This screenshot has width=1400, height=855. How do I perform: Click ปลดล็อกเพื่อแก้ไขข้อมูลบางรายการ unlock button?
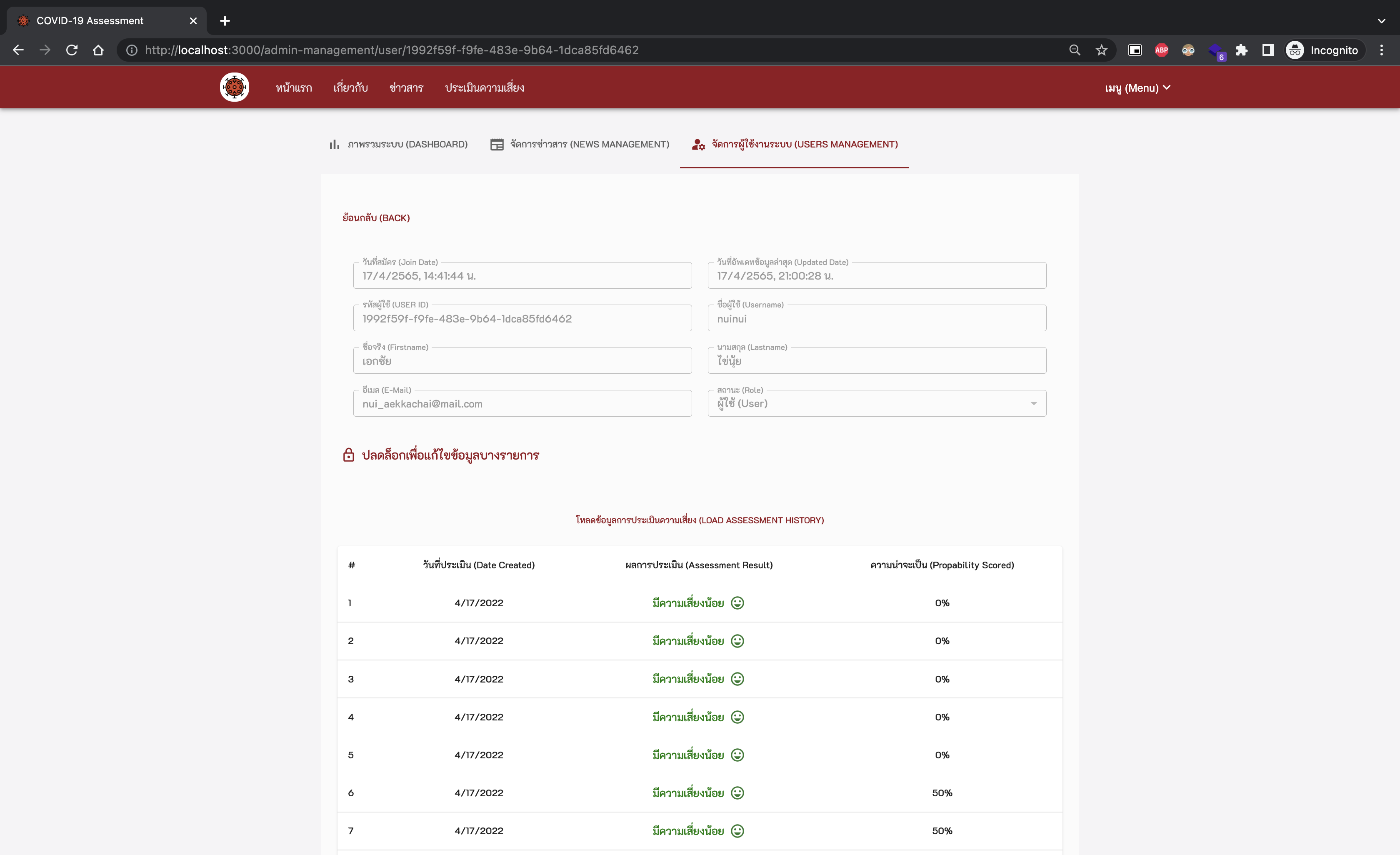(441, 455)
